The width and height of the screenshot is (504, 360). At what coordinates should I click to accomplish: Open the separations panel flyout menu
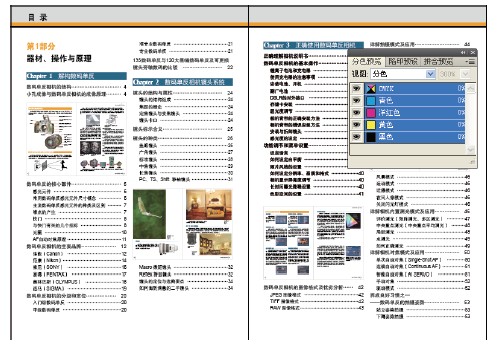click(x=470, y=62)
